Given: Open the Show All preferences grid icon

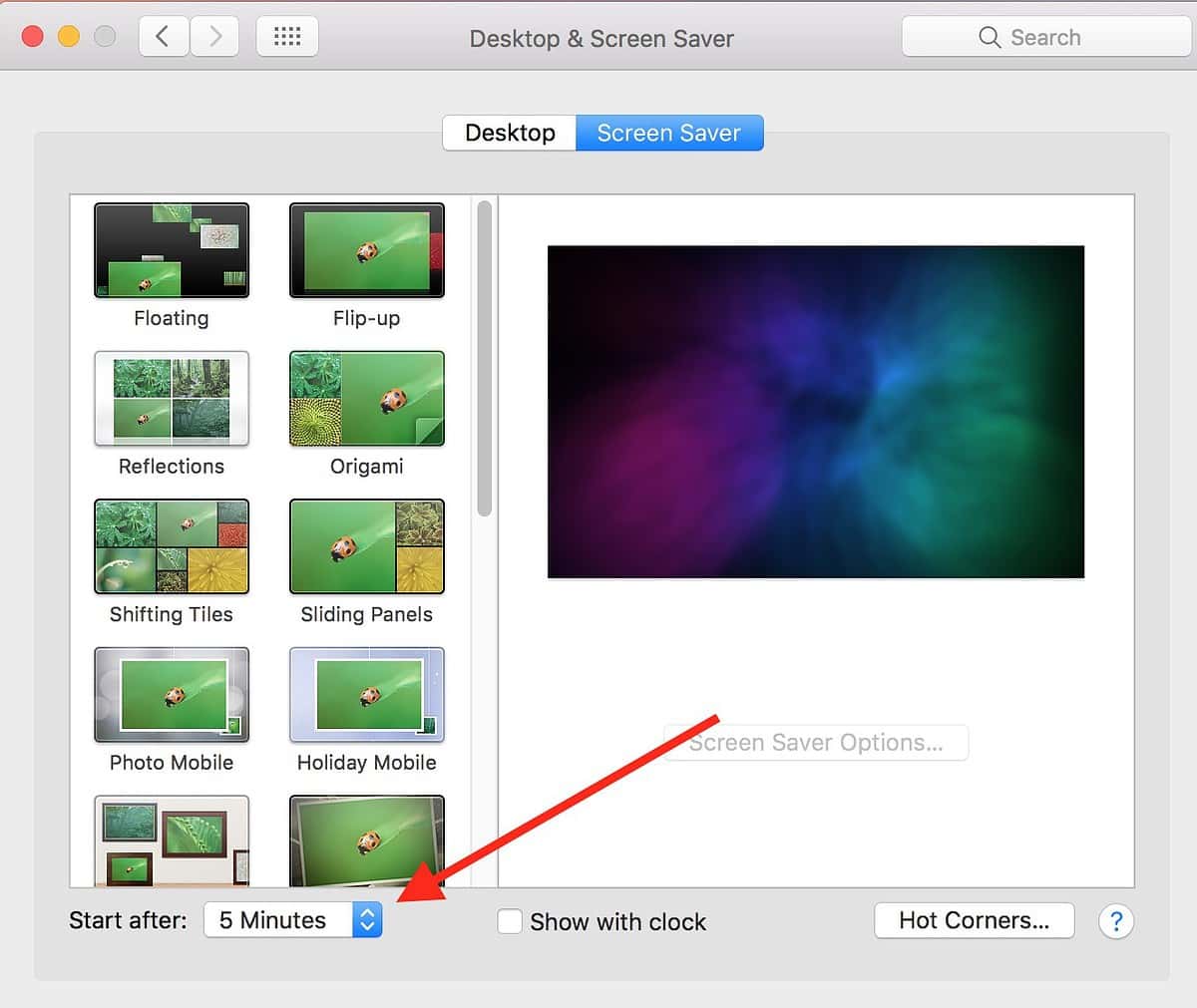Looking at the screenshot, I should tap(287, 36).
